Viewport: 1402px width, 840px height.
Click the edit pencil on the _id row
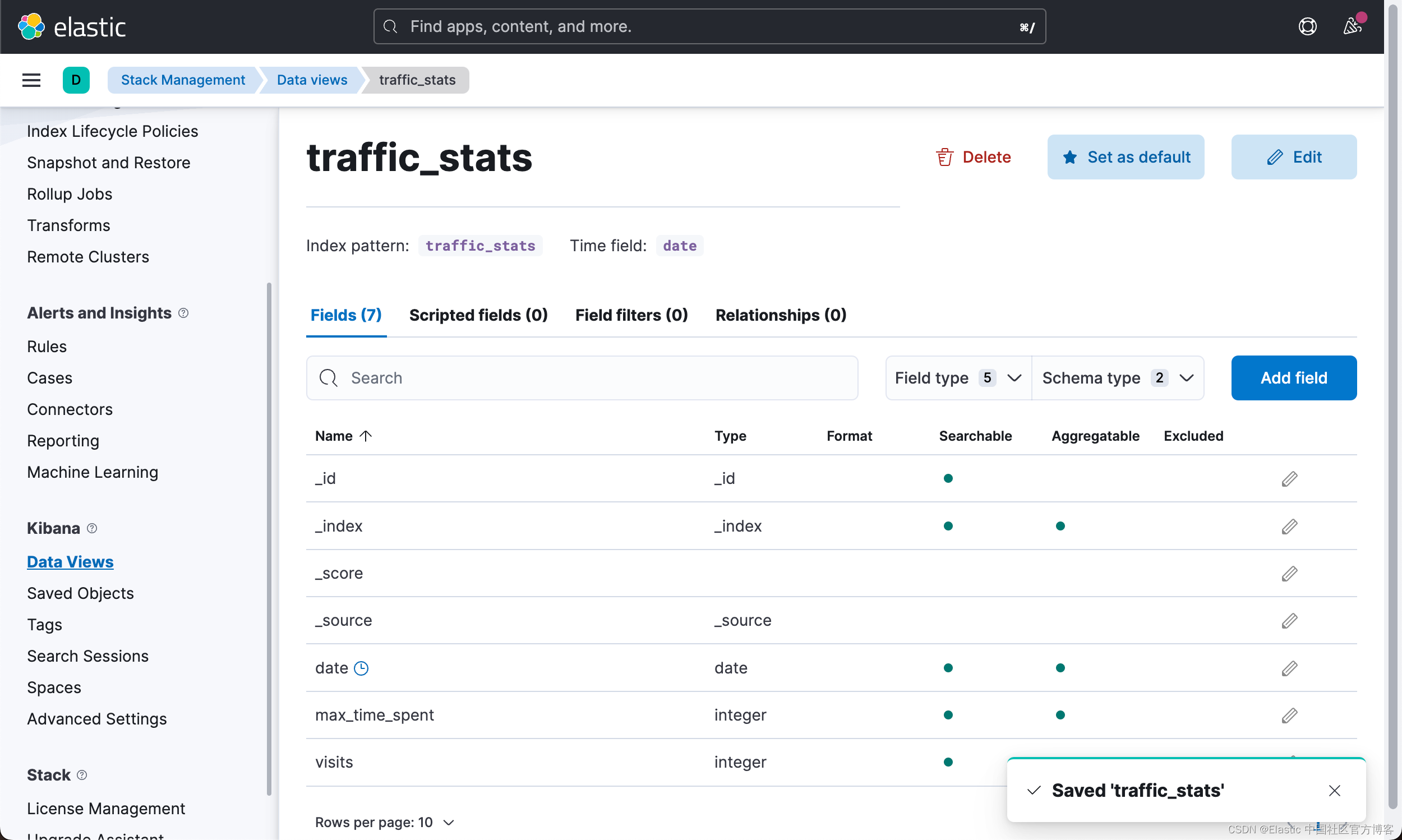(1290, 478)
